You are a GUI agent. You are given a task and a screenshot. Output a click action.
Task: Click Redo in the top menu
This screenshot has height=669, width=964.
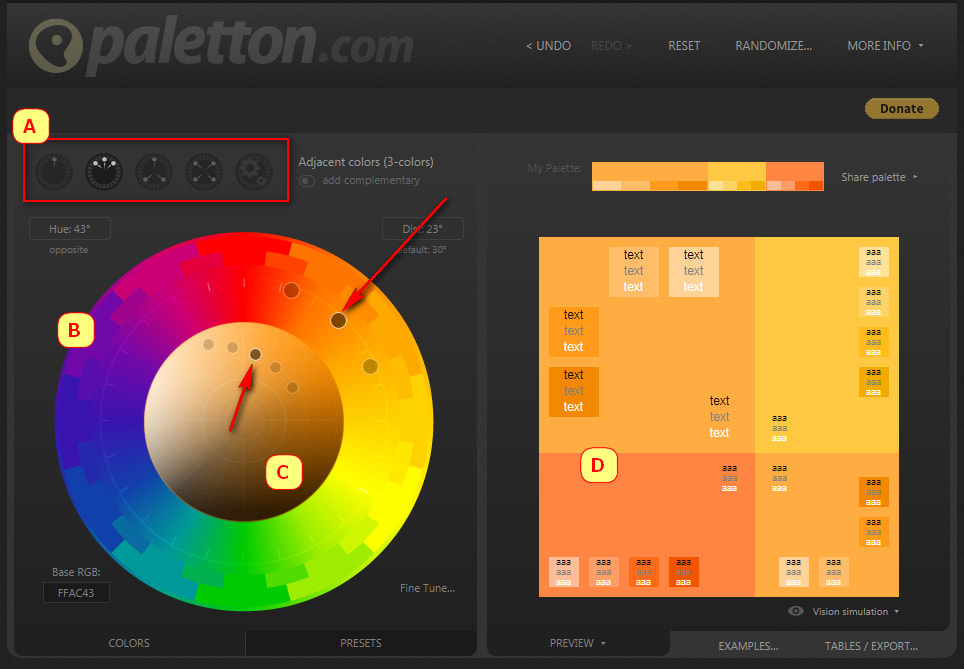coord(611,46)
